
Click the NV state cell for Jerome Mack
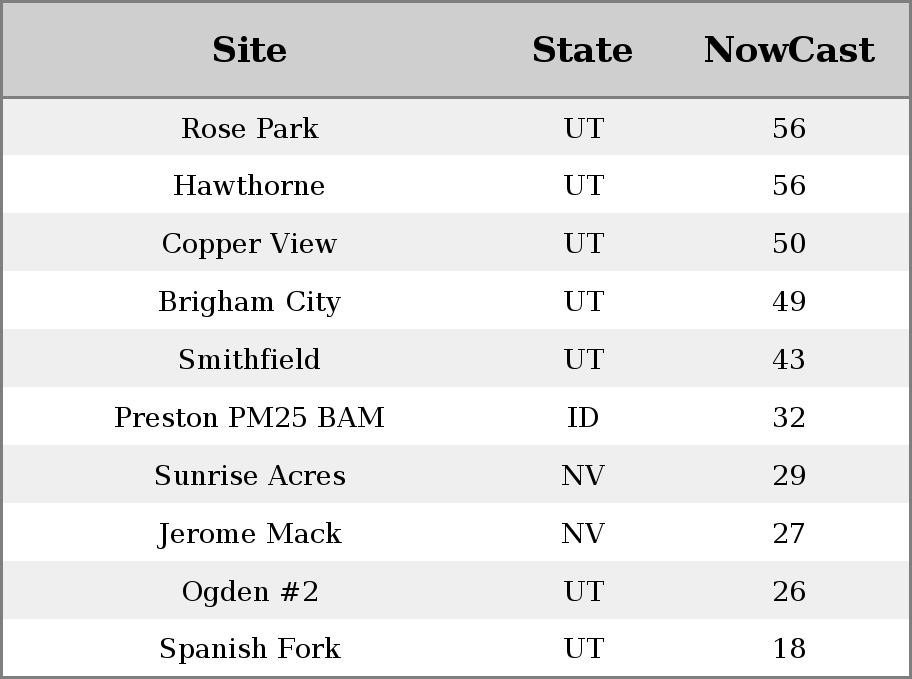[x=583, y=534]
